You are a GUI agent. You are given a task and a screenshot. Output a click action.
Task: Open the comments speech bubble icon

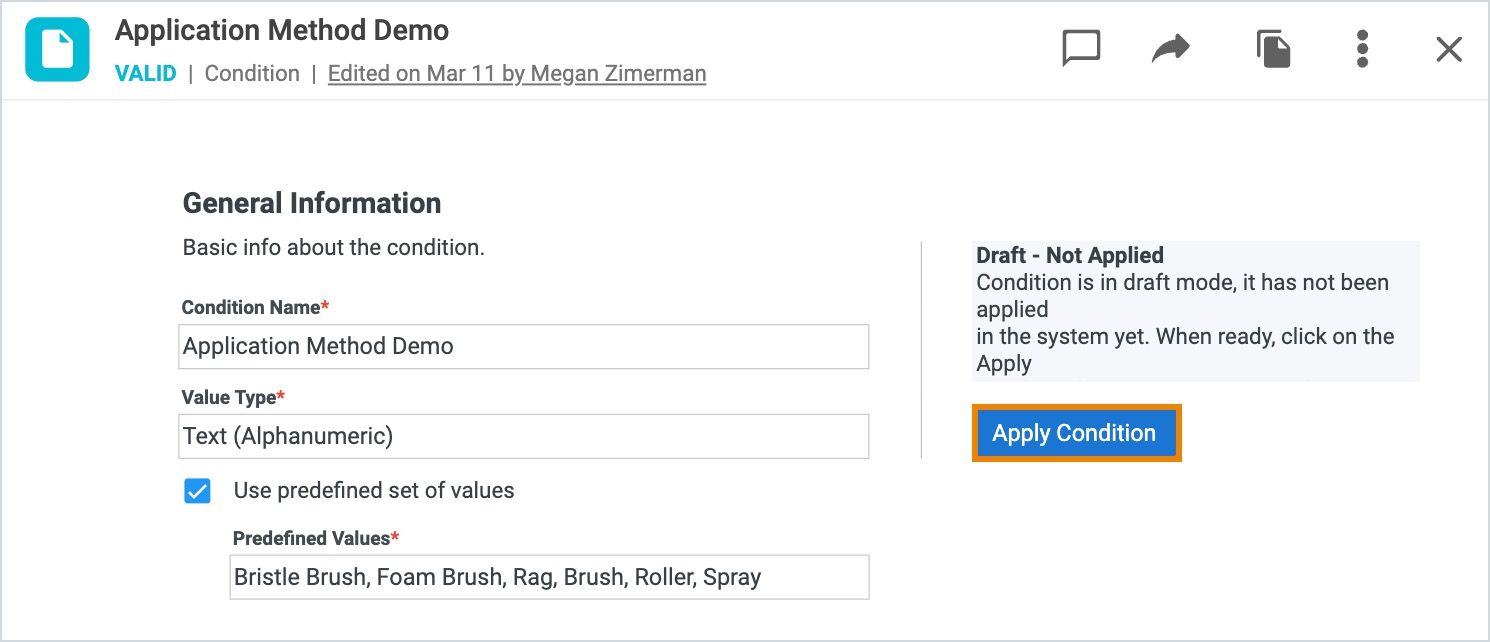click(x=1081, y=48)
